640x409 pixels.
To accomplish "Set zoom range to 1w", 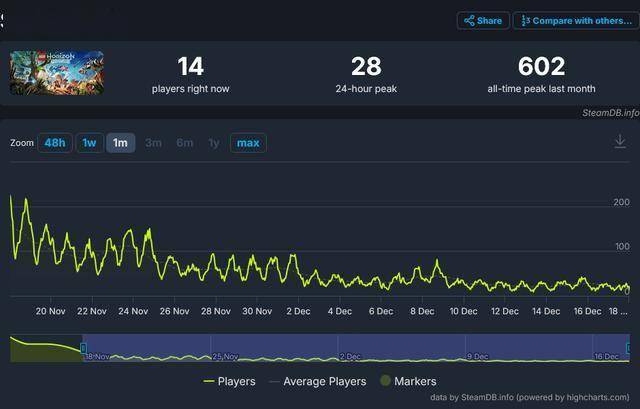I will click(x=89, y=143).
